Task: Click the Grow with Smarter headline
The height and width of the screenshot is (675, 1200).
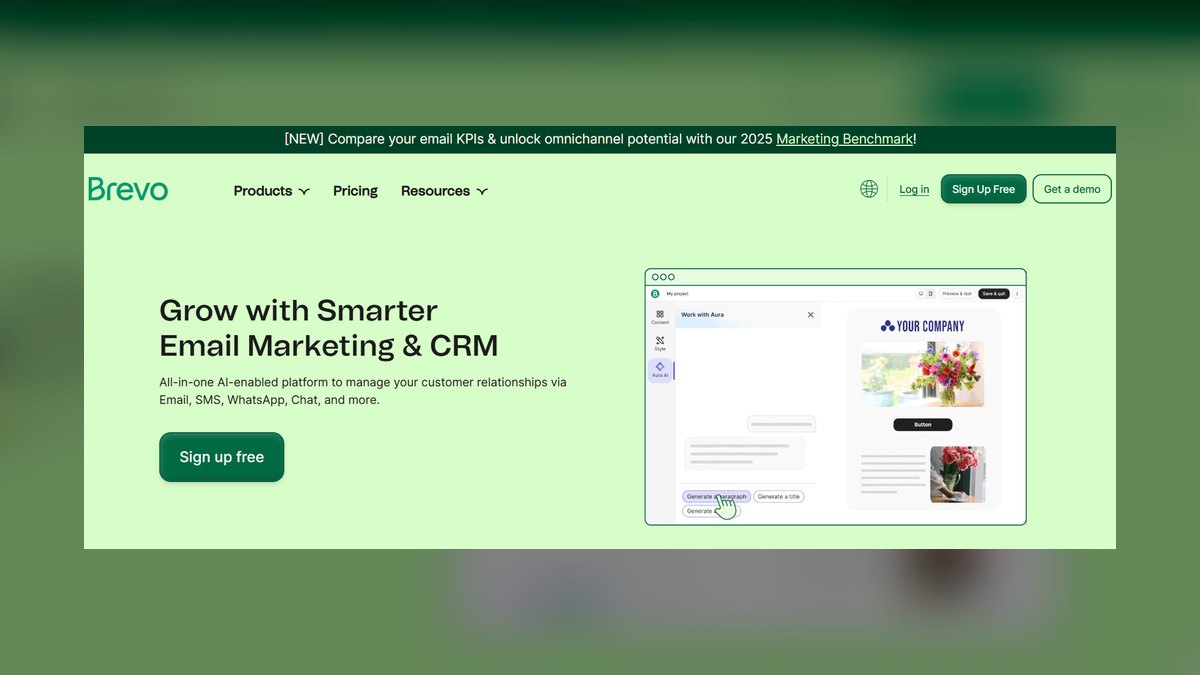Action: pyautogui.click(x=299, y=310)
